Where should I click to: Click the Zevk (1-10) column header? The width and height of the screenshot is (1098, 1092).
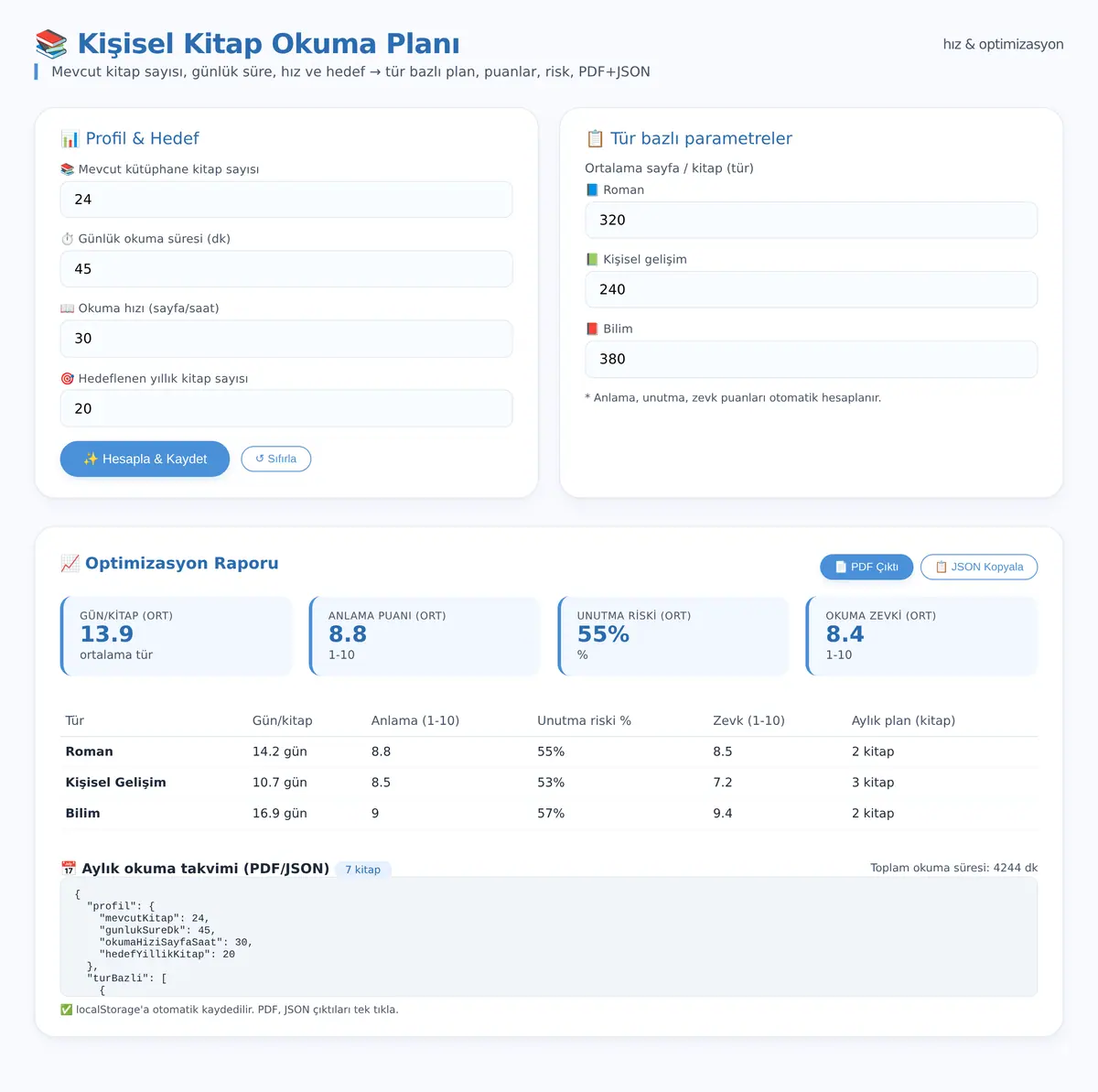[749, 720]
